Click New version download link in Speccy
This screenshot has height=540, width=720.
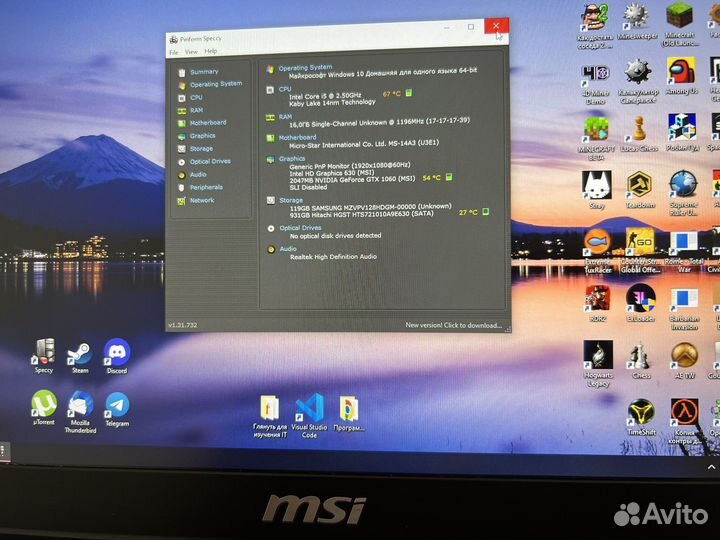coord(453,325)
